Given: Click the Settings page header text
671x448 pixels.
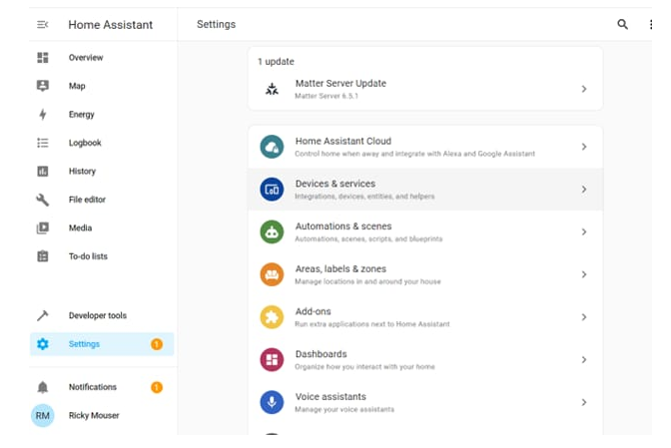Looking at the screenshot, I should [x=216, y=24].
